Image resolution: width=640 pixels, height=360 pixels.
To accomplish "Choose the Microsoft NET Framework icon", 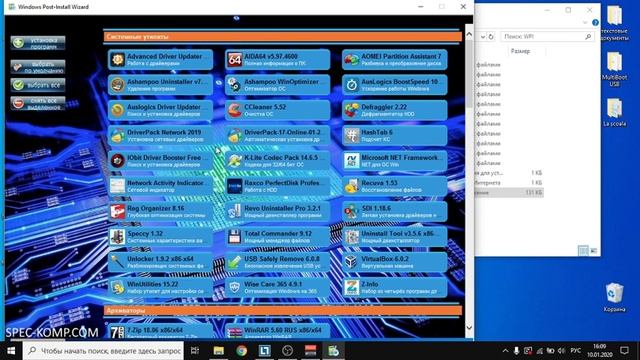I will [351, 161].
